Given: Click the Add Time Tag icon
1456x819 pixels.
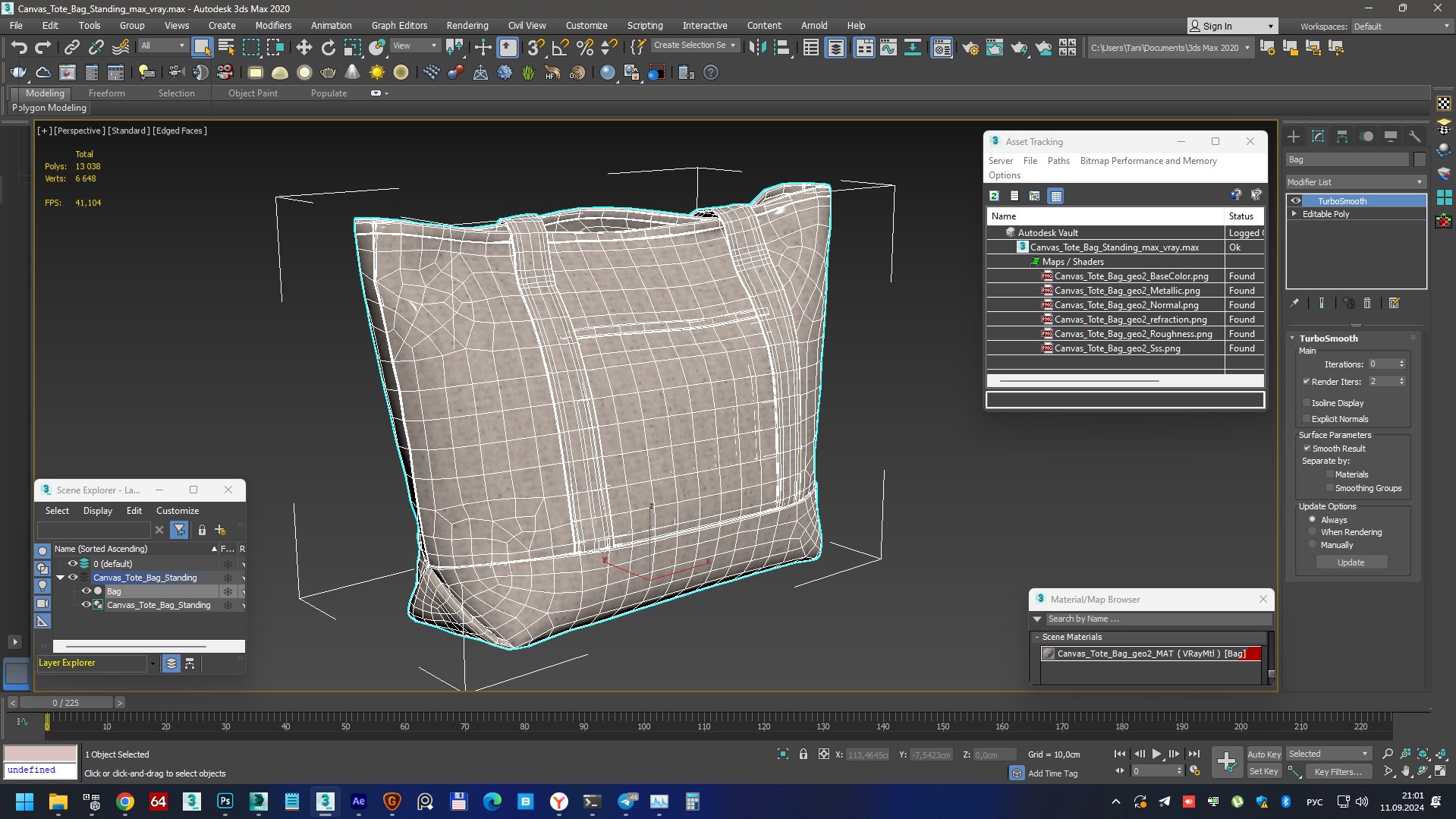Looking at the screenshot, I should [1017, 773].
